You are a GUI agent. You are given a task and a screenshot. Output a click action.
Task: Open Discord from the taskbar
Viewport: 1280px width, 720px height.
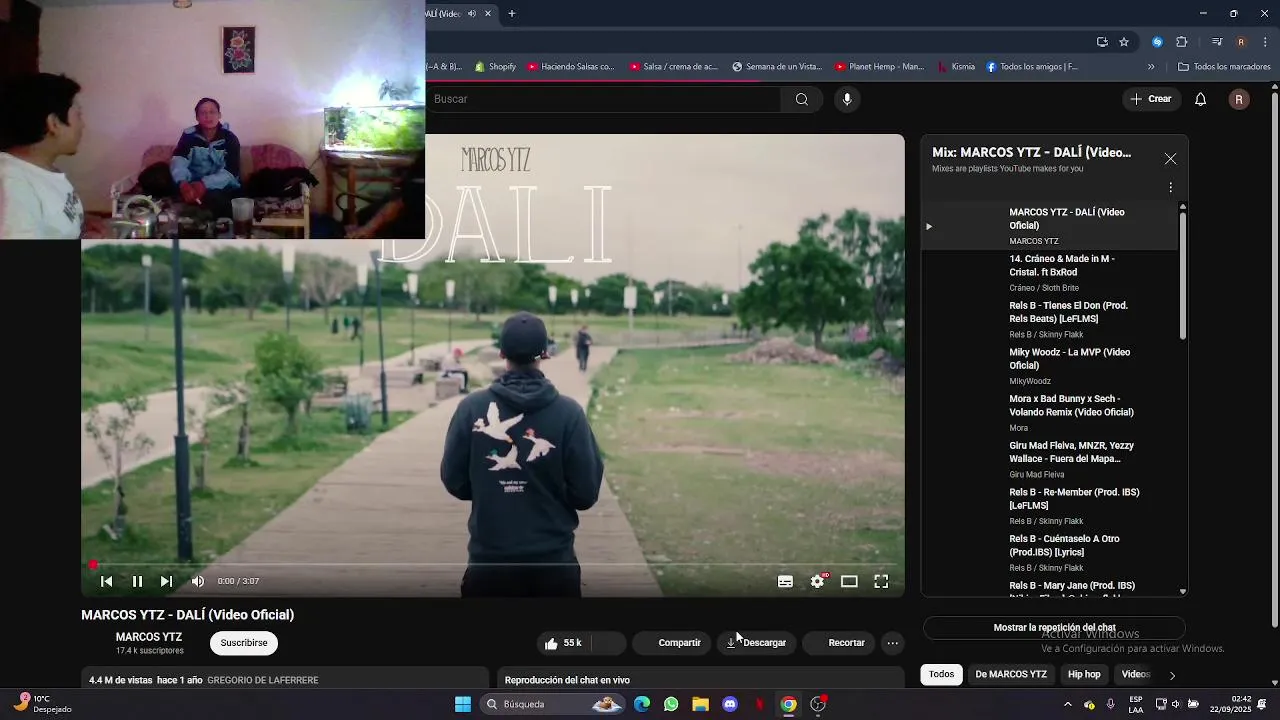click(x=730, y=704)
